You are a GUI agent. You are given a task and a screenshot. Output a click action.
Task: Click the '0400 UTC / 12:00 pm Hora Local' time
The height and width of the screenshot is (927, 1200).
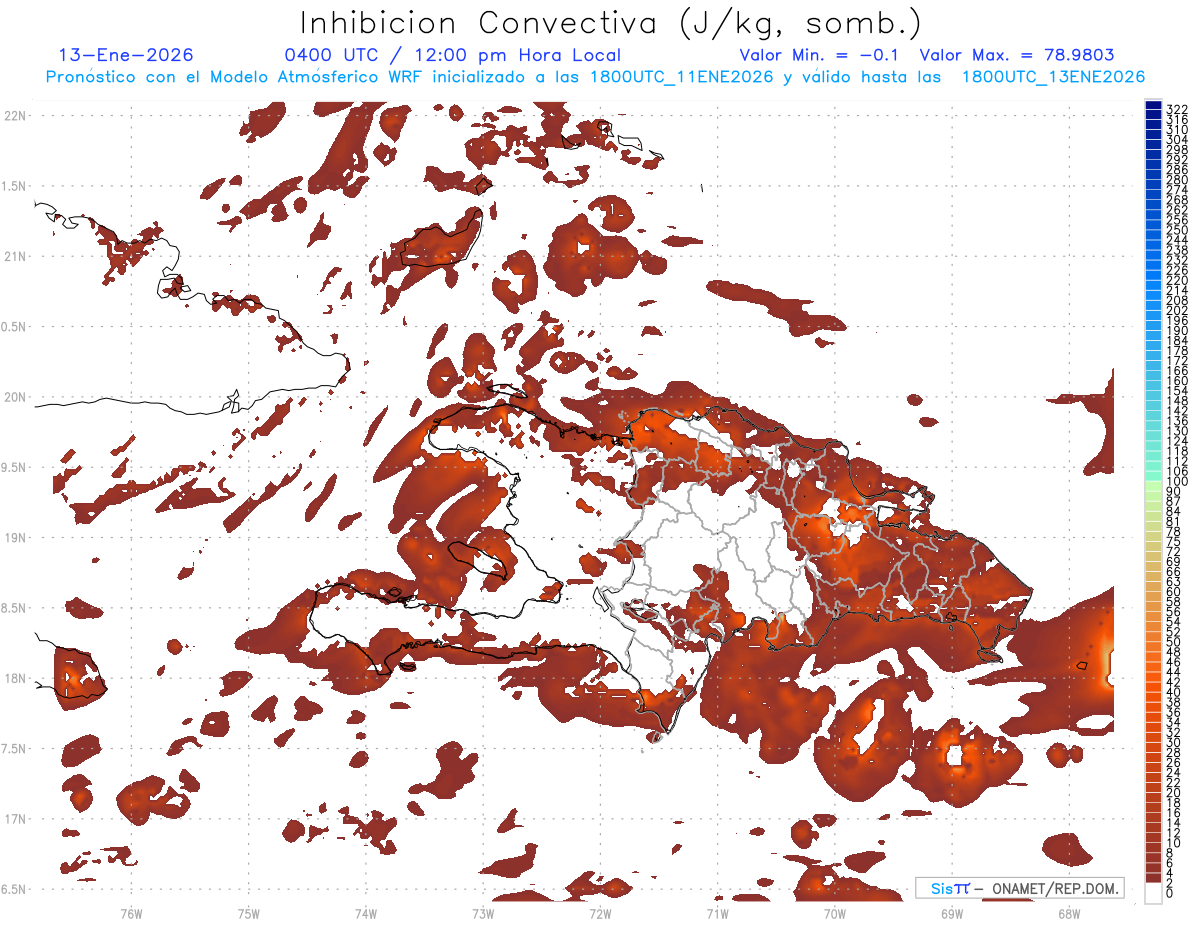coord(453,55)
